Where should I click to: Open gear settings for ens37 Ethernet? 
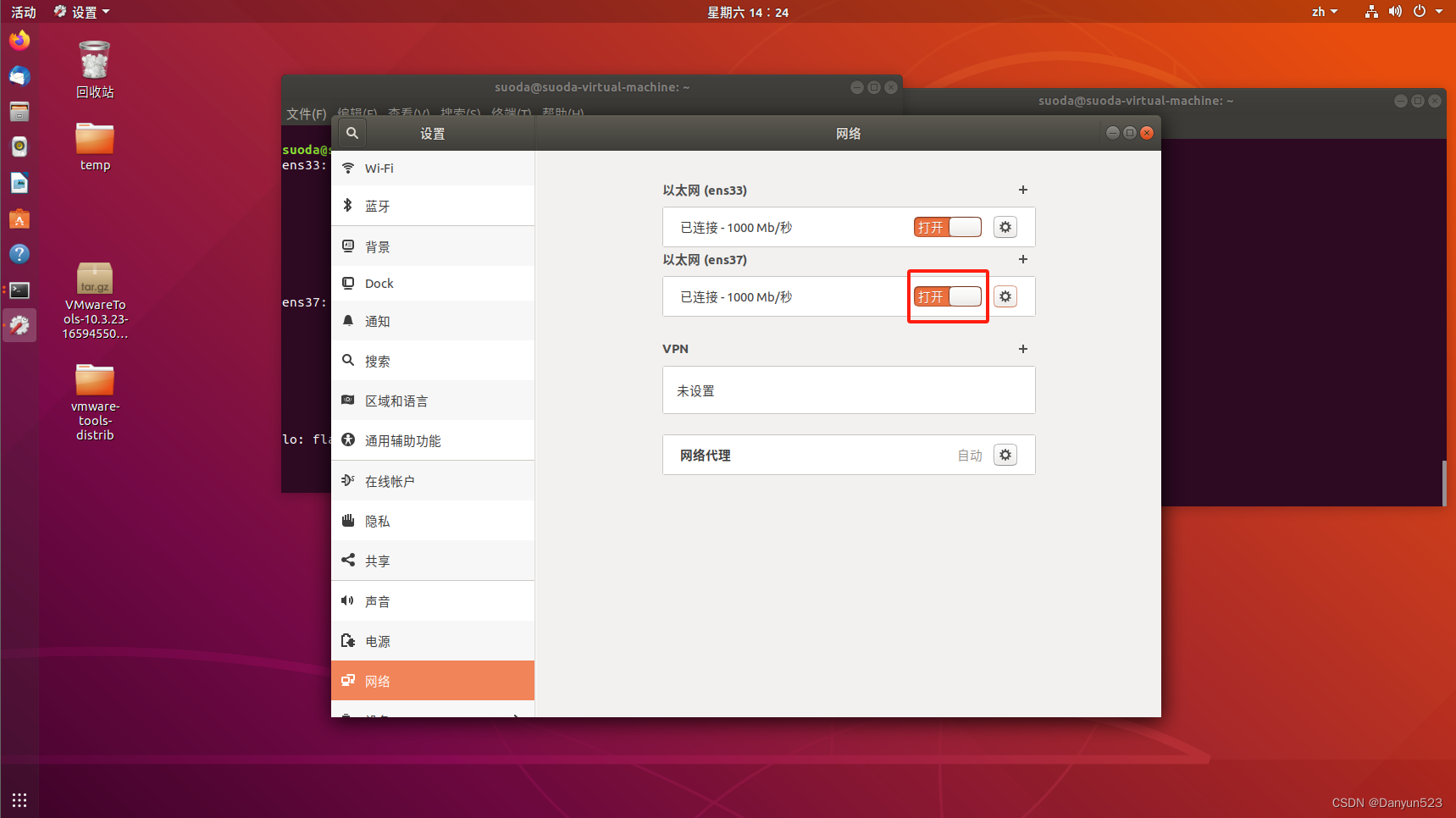coord(1005,296)
